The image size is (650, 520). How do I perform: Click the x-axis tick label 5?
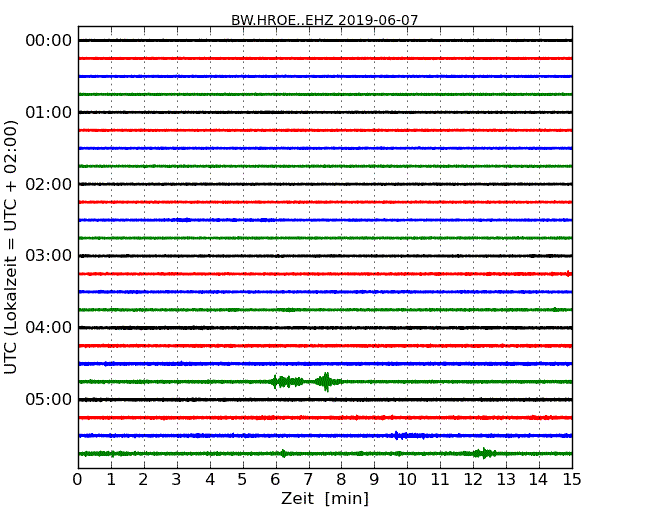242,480
